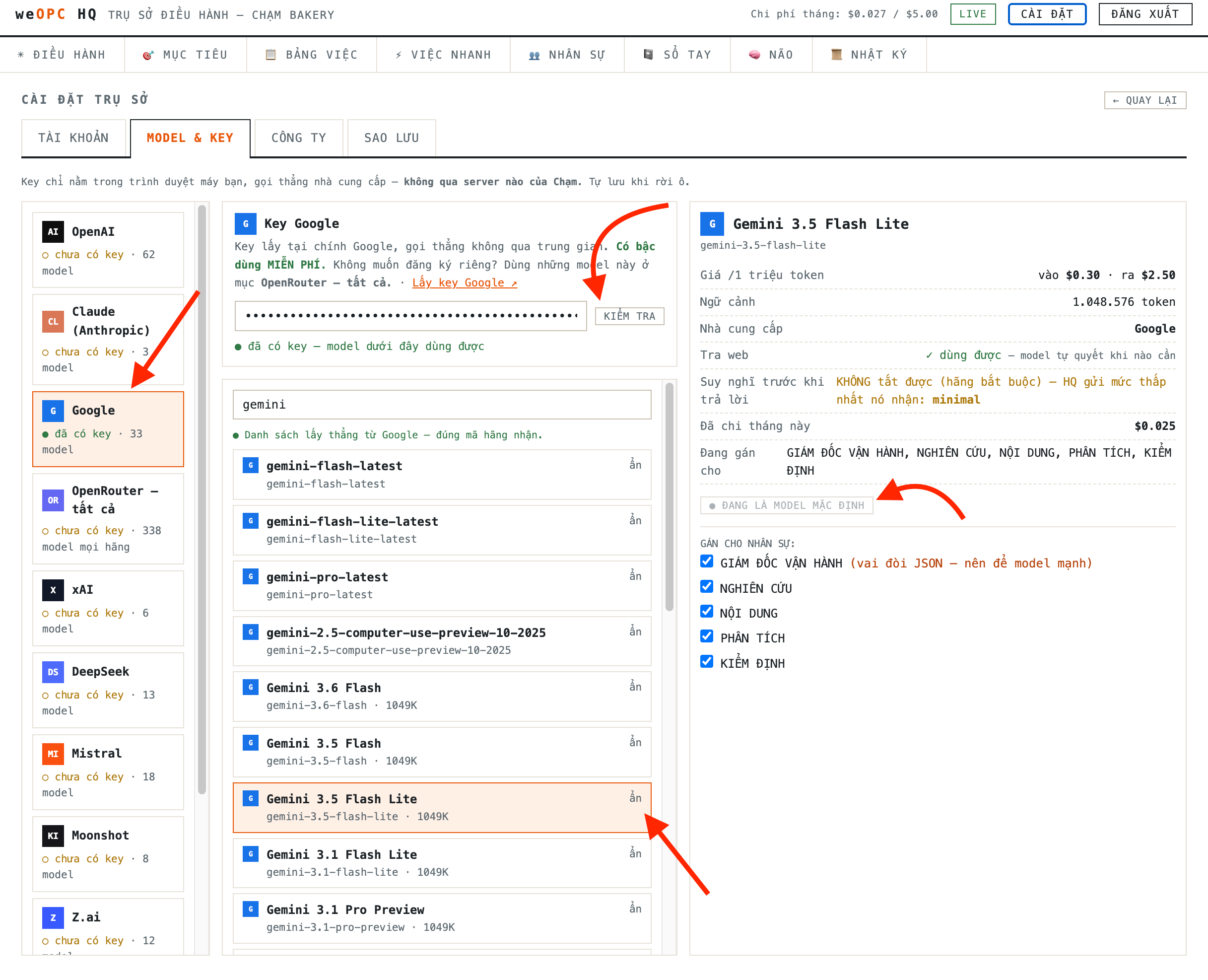Click the people icon on NHÂN SỰ tab
1208x980 pixels.
click(535, 55)
